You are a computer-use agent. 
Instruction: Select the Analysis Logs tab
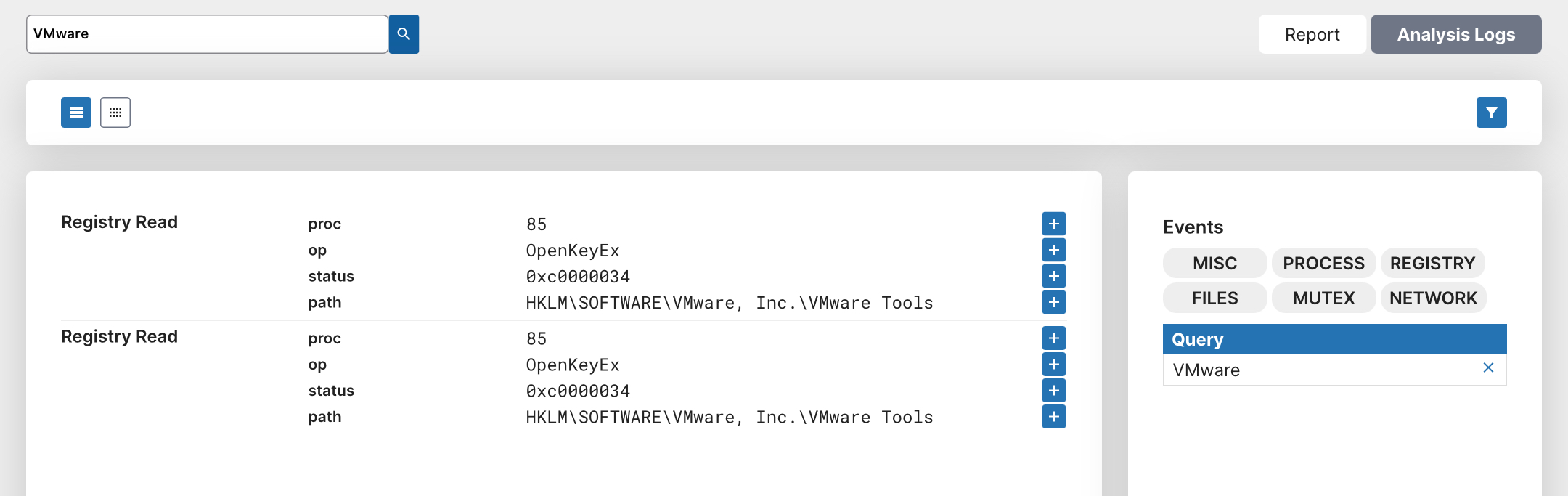tap(1455, 34)
